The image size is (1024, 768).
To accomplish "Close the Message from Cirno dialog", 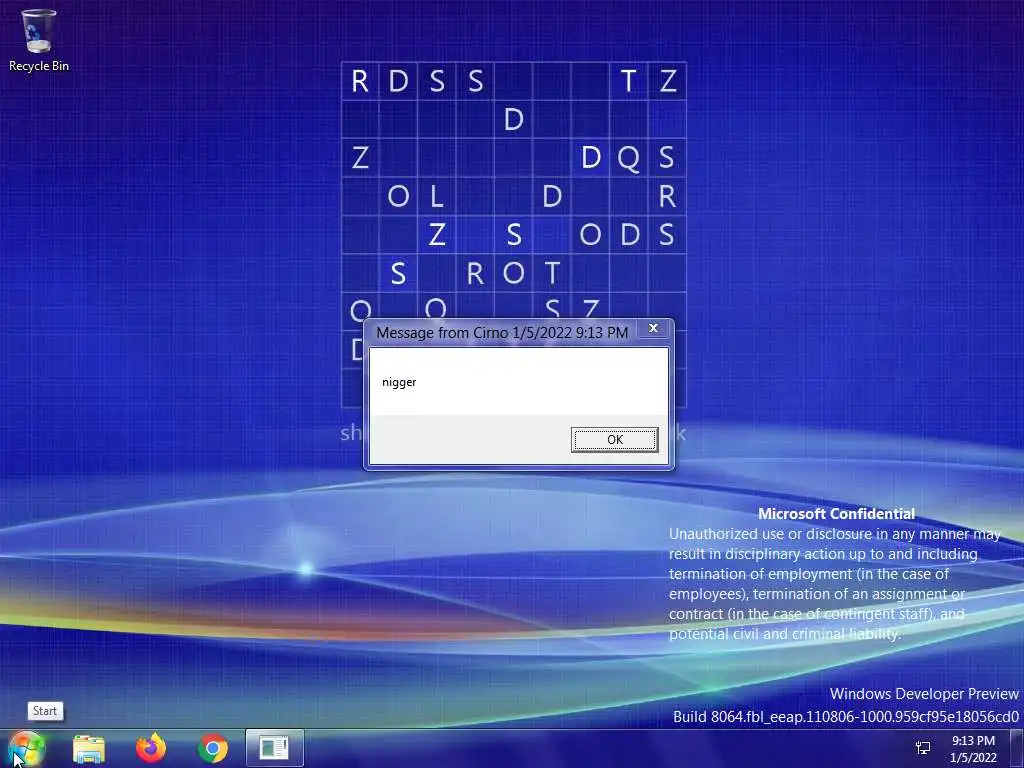I will [652, 328].
